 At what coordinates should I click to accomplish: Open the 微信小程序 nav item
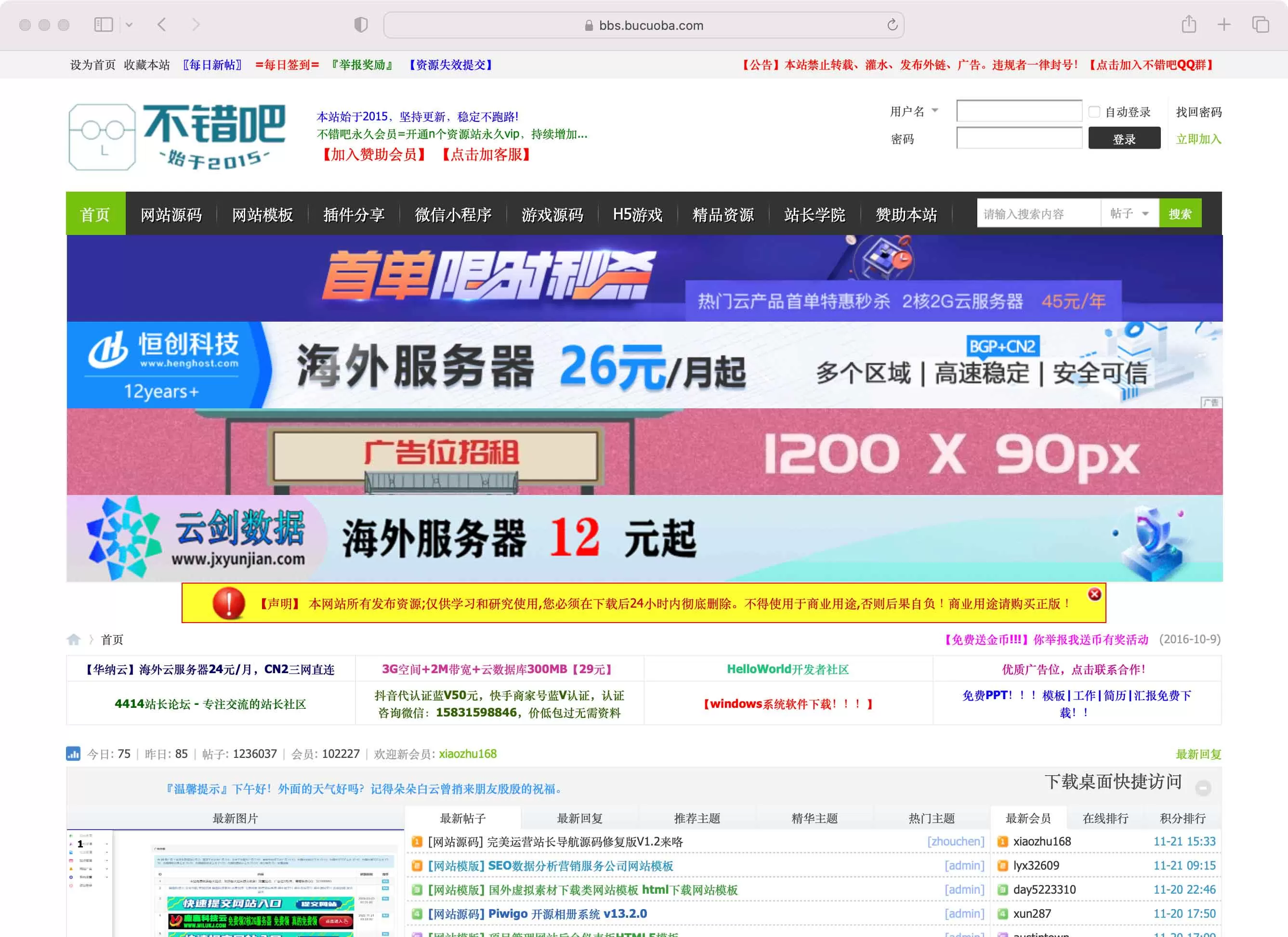click(x=453, y=215)
